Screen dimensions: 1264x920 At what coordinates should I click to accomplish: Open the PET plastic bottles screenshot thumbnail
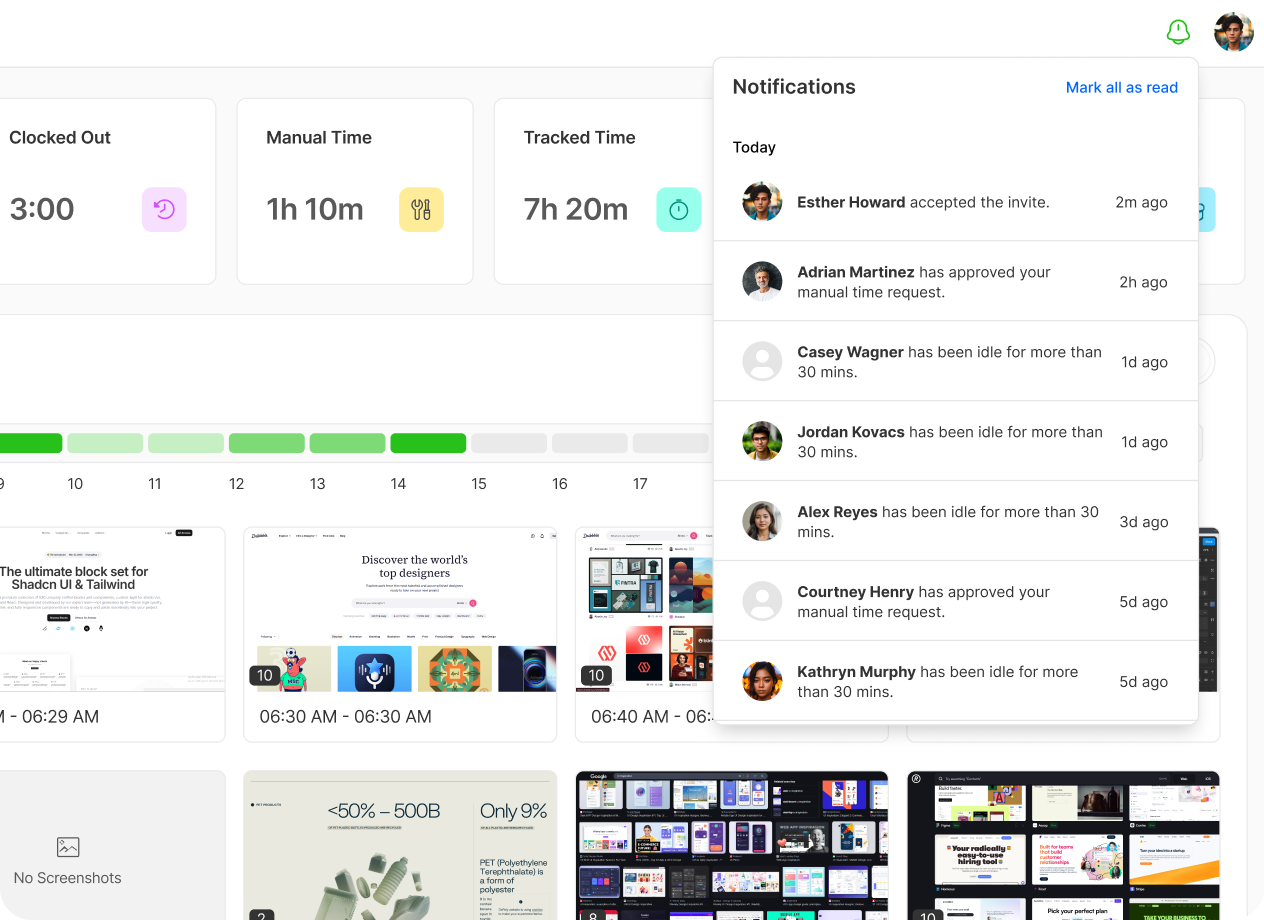pos(400,845)
